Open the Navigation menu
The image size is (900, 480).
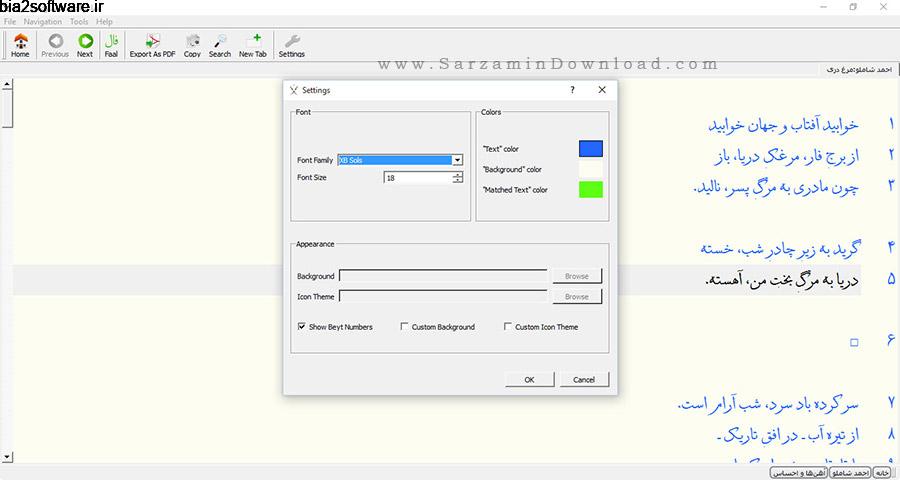tap(42, 21)
